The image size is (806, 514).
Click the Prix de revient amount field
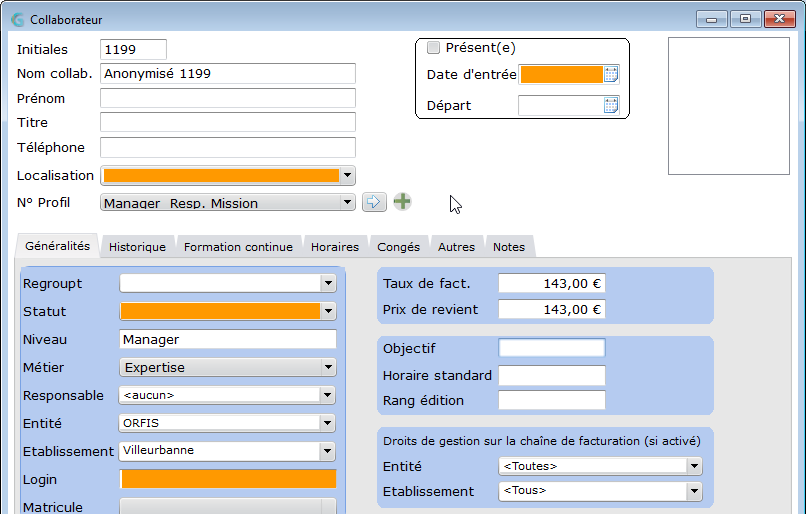coord(552,309)
